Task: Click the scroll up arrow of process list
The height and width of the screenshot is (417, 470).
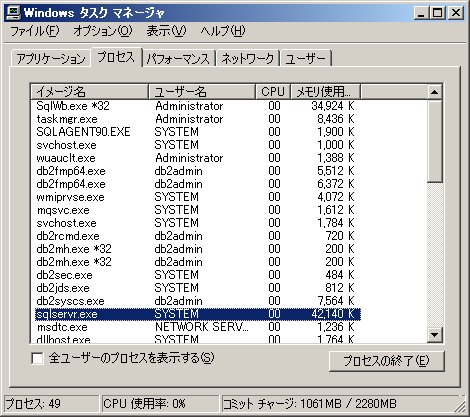Action: [x=434, y=92]
